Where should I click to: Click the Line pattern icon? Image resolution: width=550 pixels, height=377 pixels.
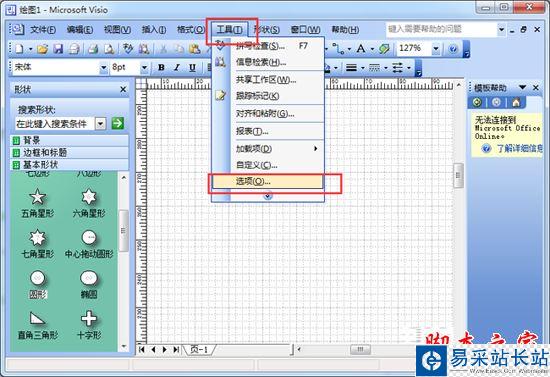pos(375,67)
